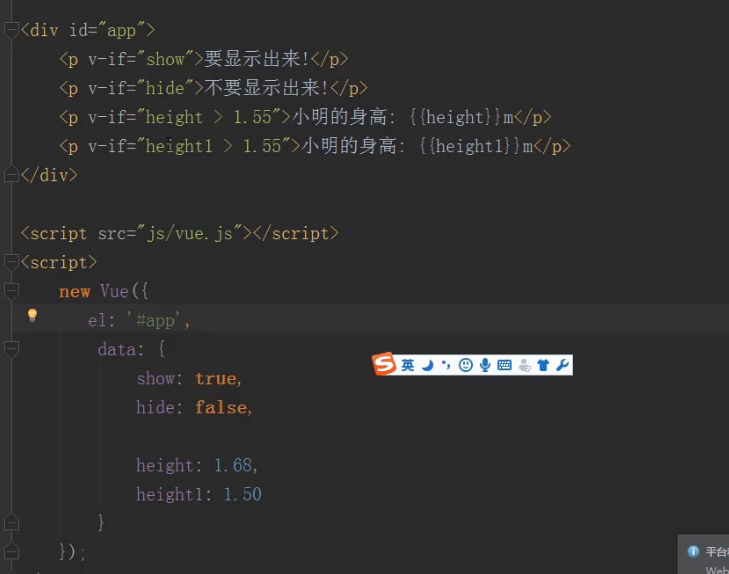
Task: Toggle the 英 Chinese/English input mode
Action: click(x=408, y=366)
